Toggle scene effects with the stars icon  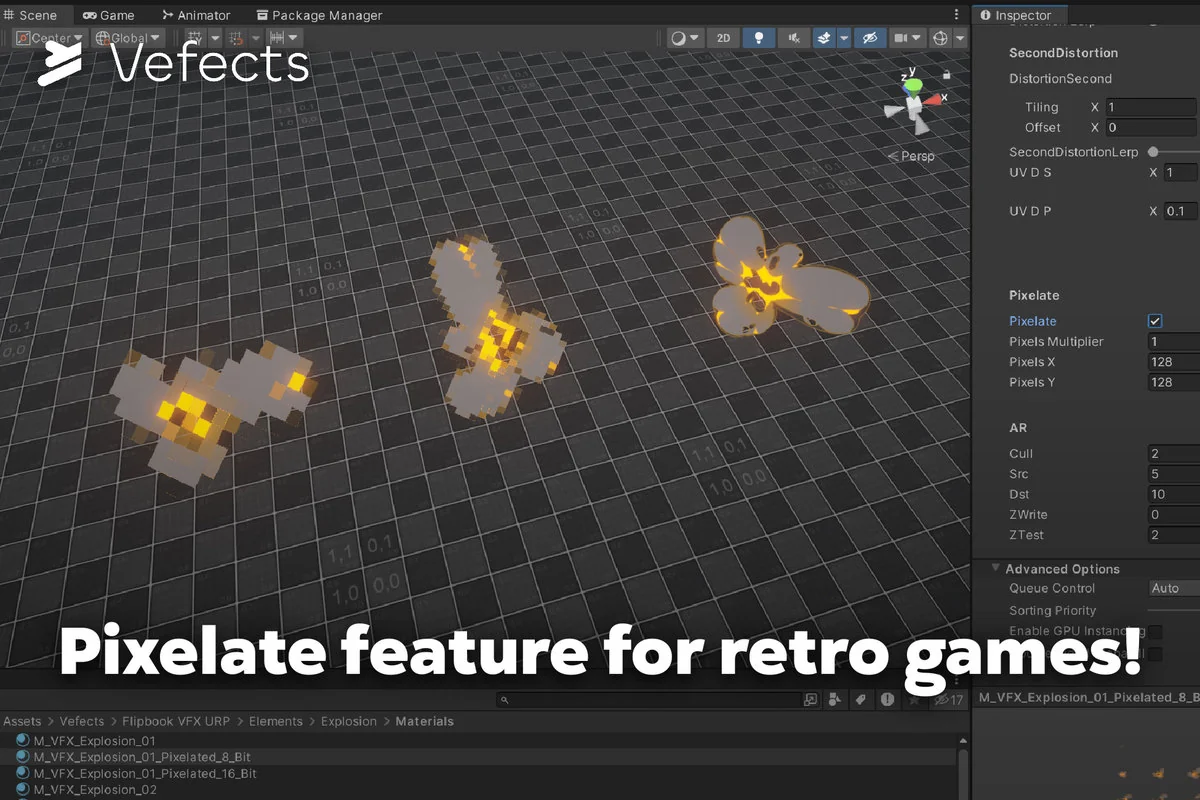[x=823, y=38]
